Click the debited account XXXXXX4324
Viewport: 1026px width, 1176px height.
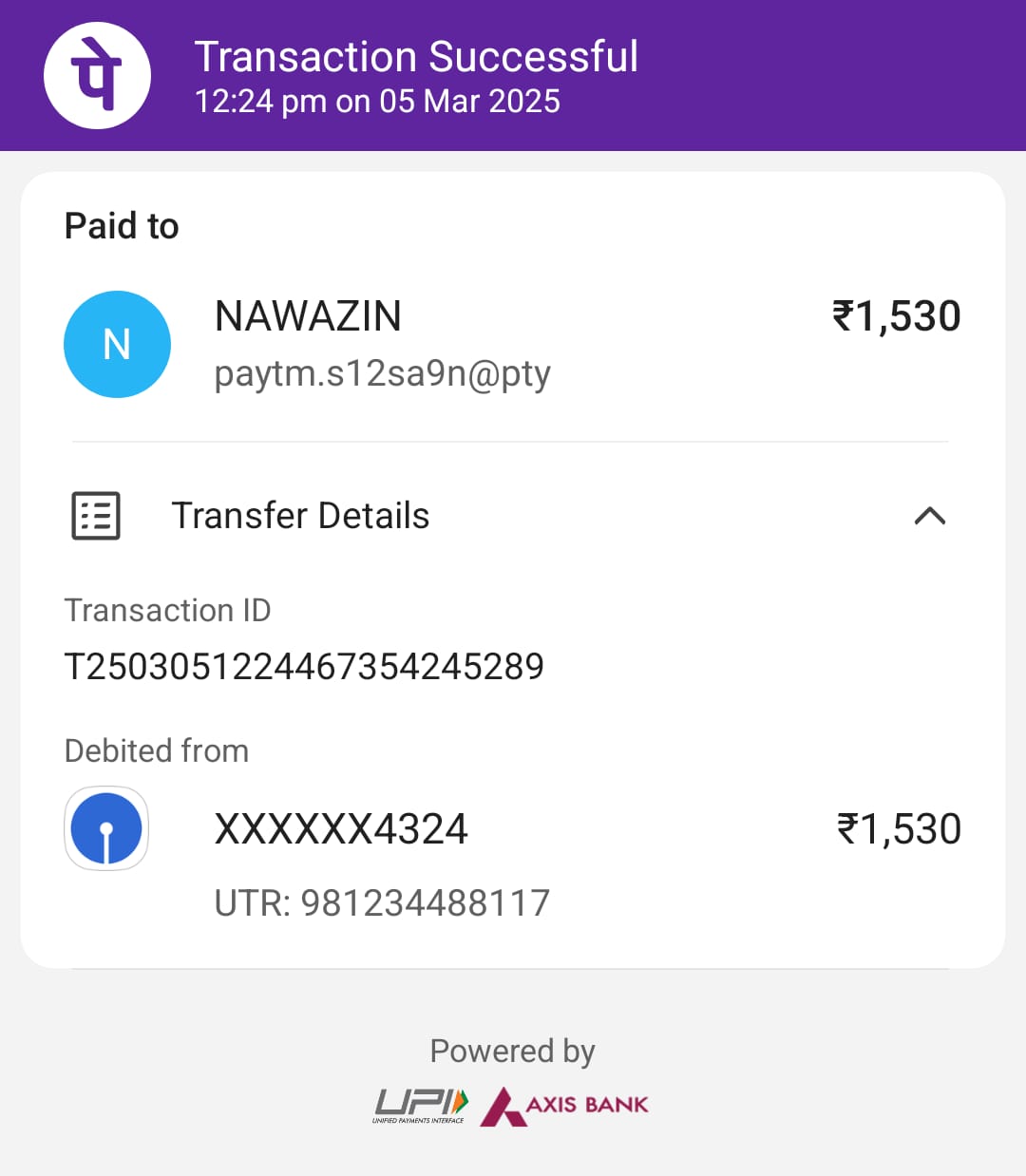tap(341, 829)
